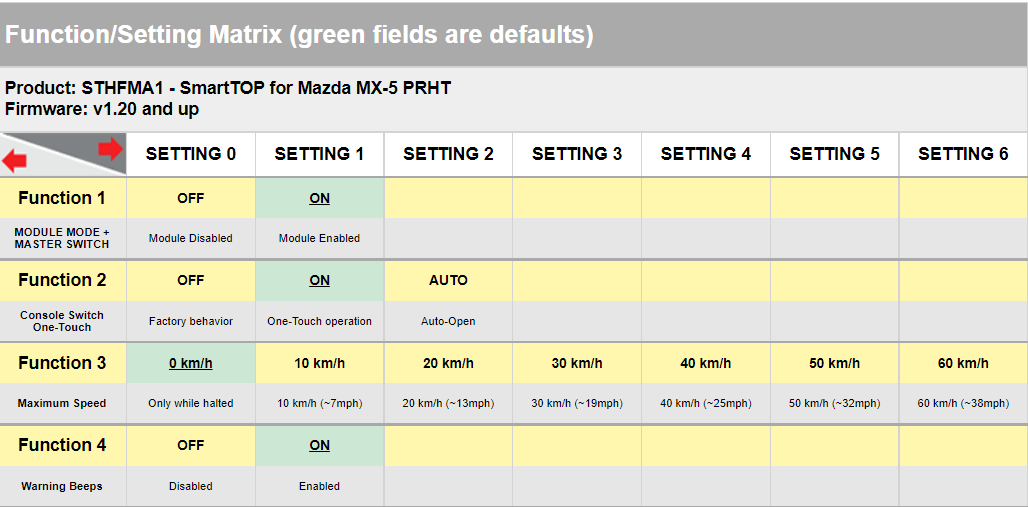Click the SETTING 0 column header
This screenshot has height=507, width=1028.
coord(191,154)
